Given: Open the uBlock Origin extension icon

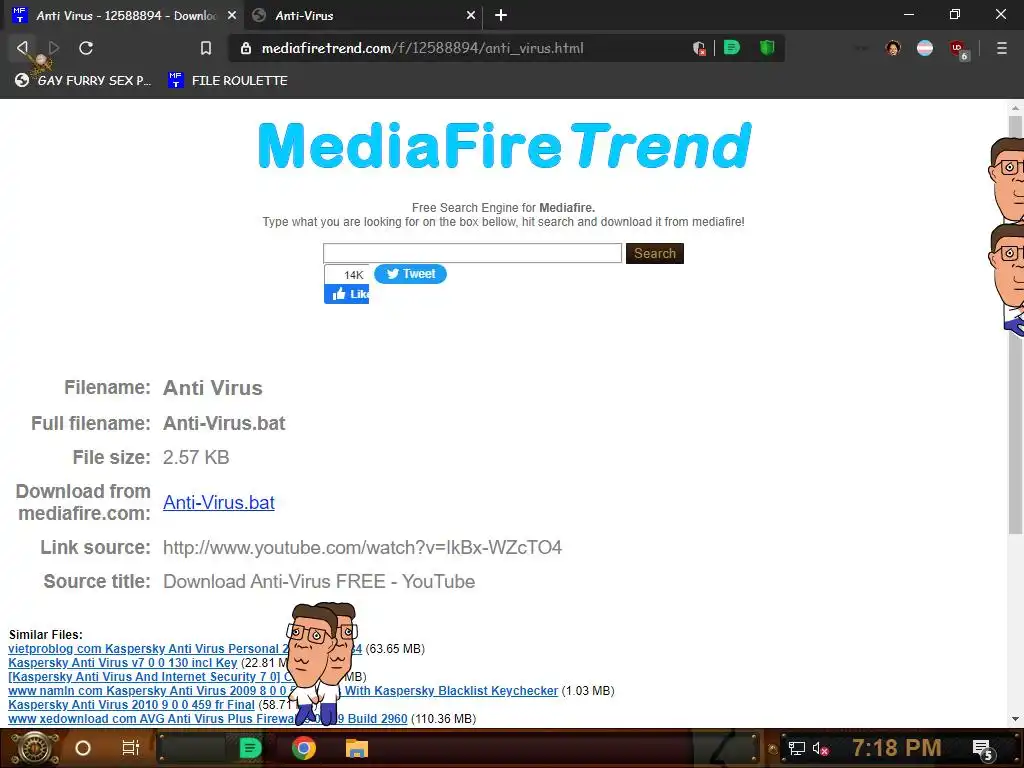Looking at the screenshot, I should pos(958,49).
